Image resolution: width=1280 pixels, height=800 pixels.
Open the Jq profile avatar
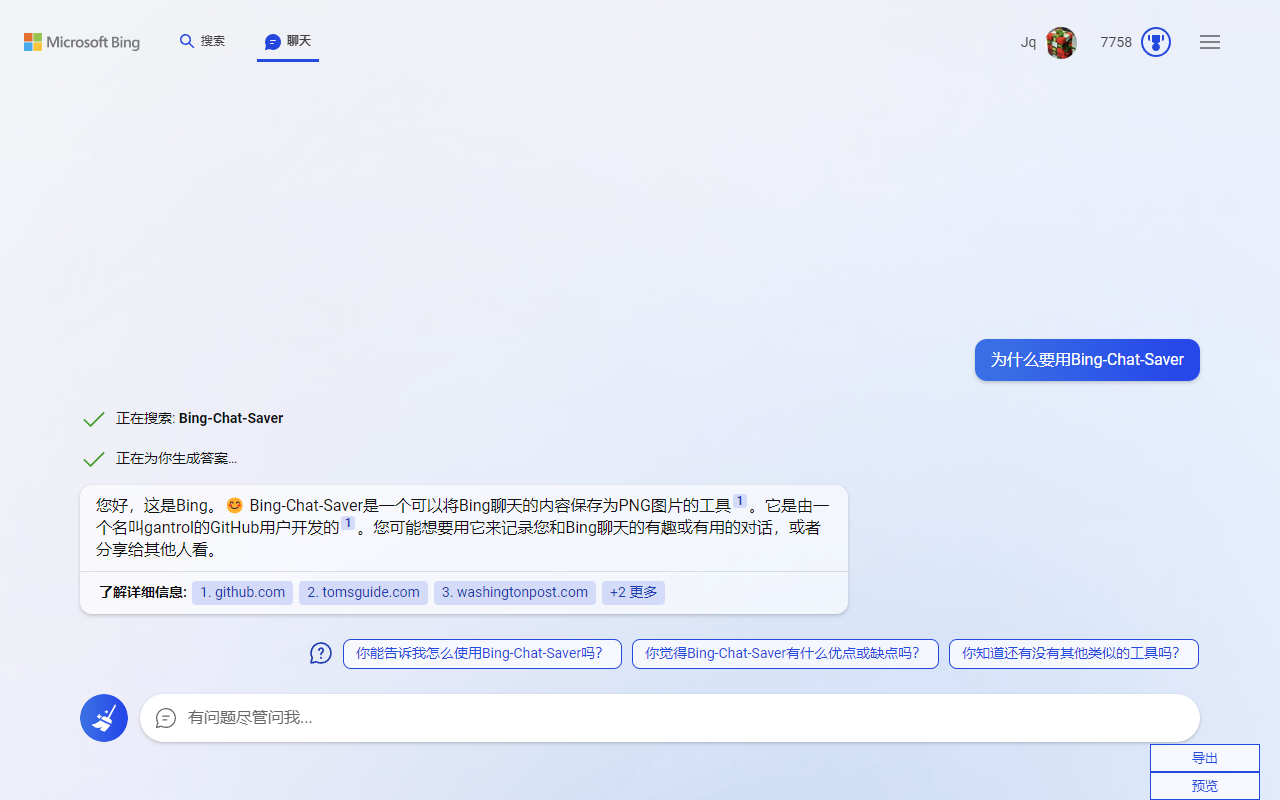click(1061, 42)
